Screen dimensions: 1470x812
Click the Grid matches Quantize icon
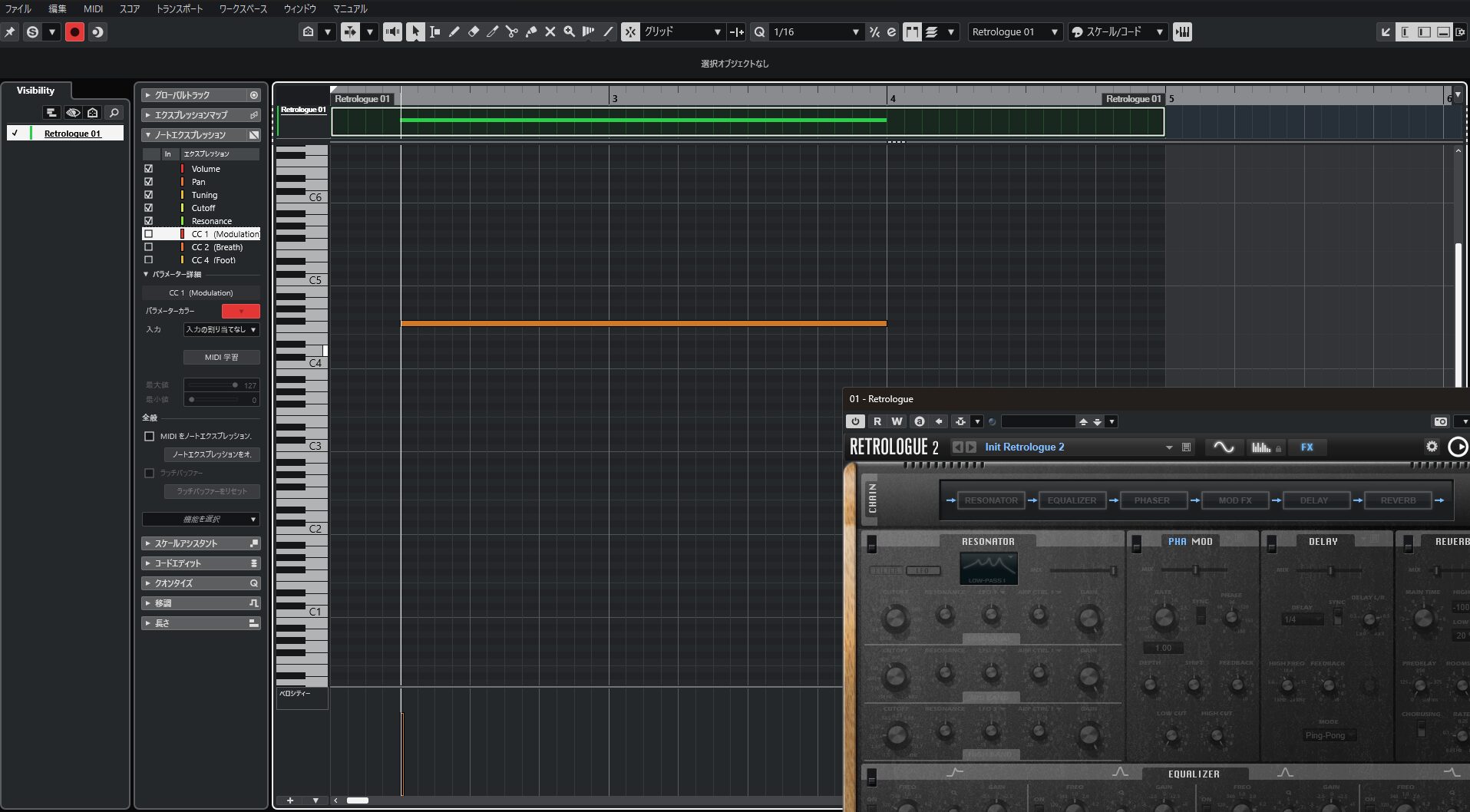[x=737, y=31]
